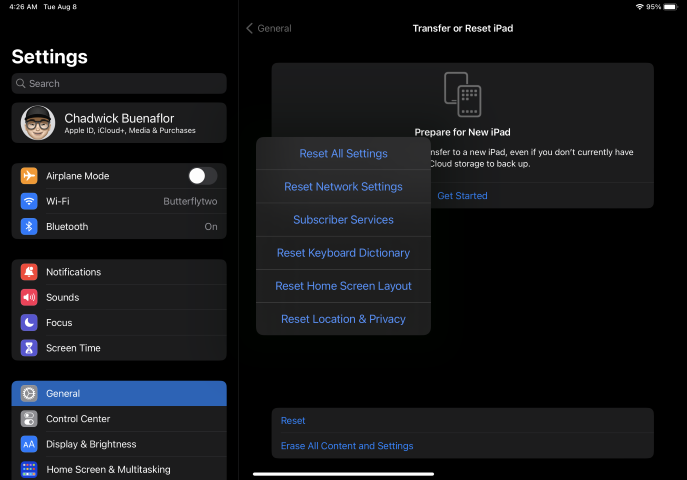The width and height of the screenshot is (687, 480).
Task: Choose Reset Location & Privacy
Action: [x=344, y=319]
